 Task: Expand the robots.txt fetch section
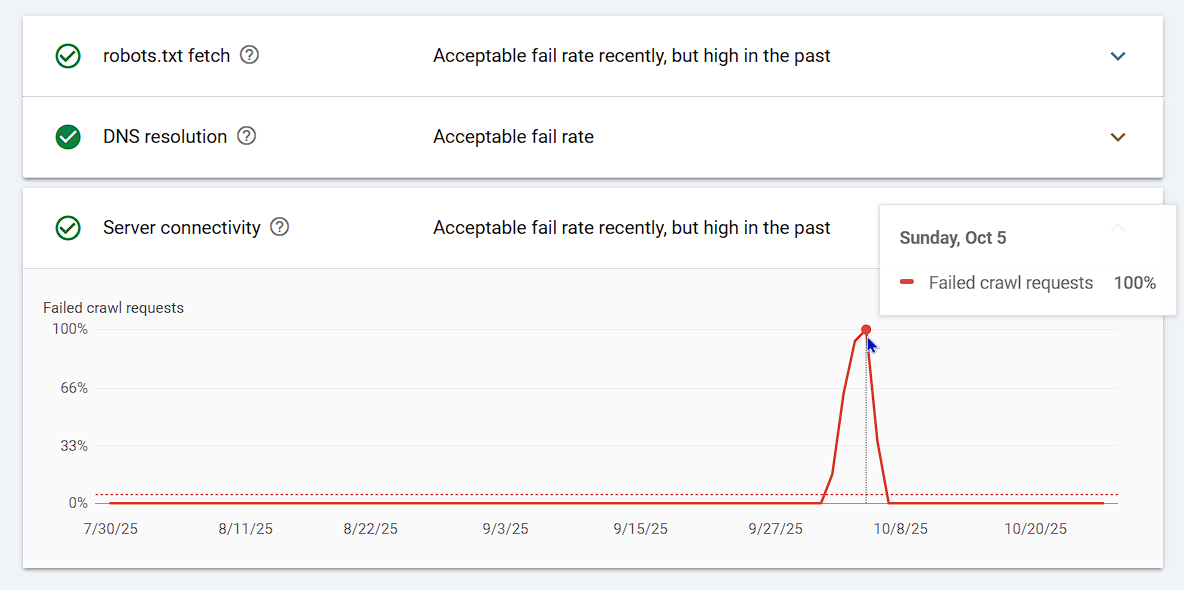point(1118,56)
